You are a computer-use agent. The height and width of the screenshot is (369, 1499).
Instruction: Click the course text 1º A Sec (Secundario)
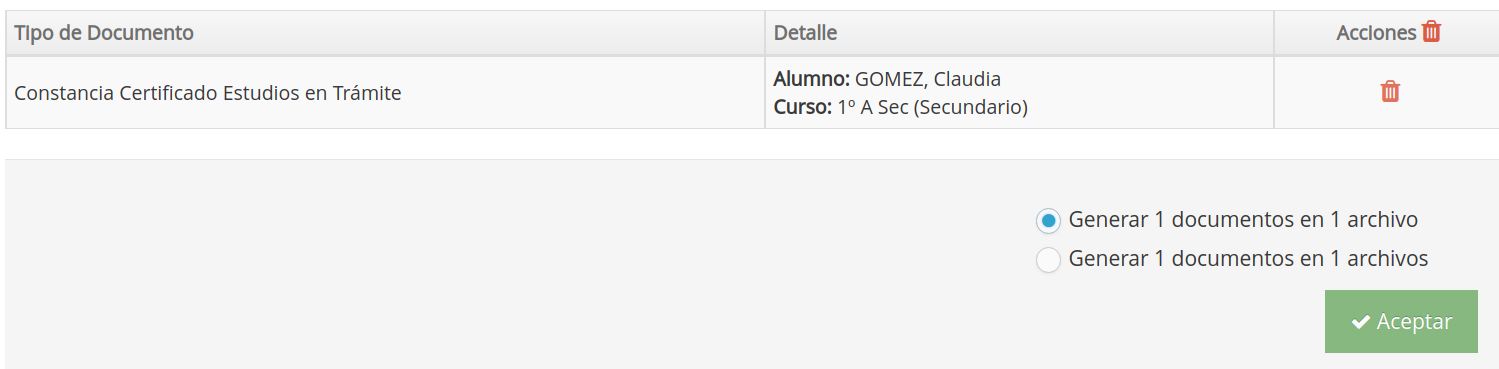(932, 106)
